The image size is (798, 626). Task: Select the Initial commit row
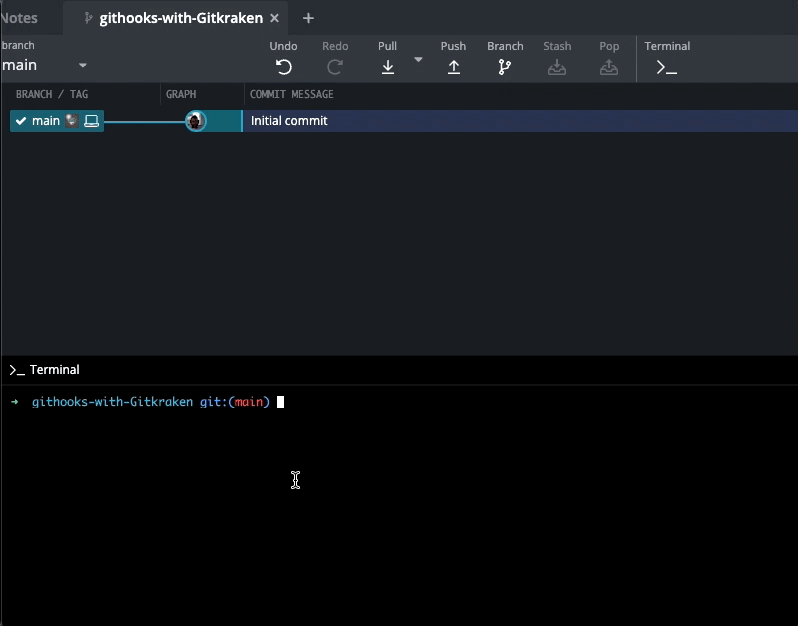(500, 121)
